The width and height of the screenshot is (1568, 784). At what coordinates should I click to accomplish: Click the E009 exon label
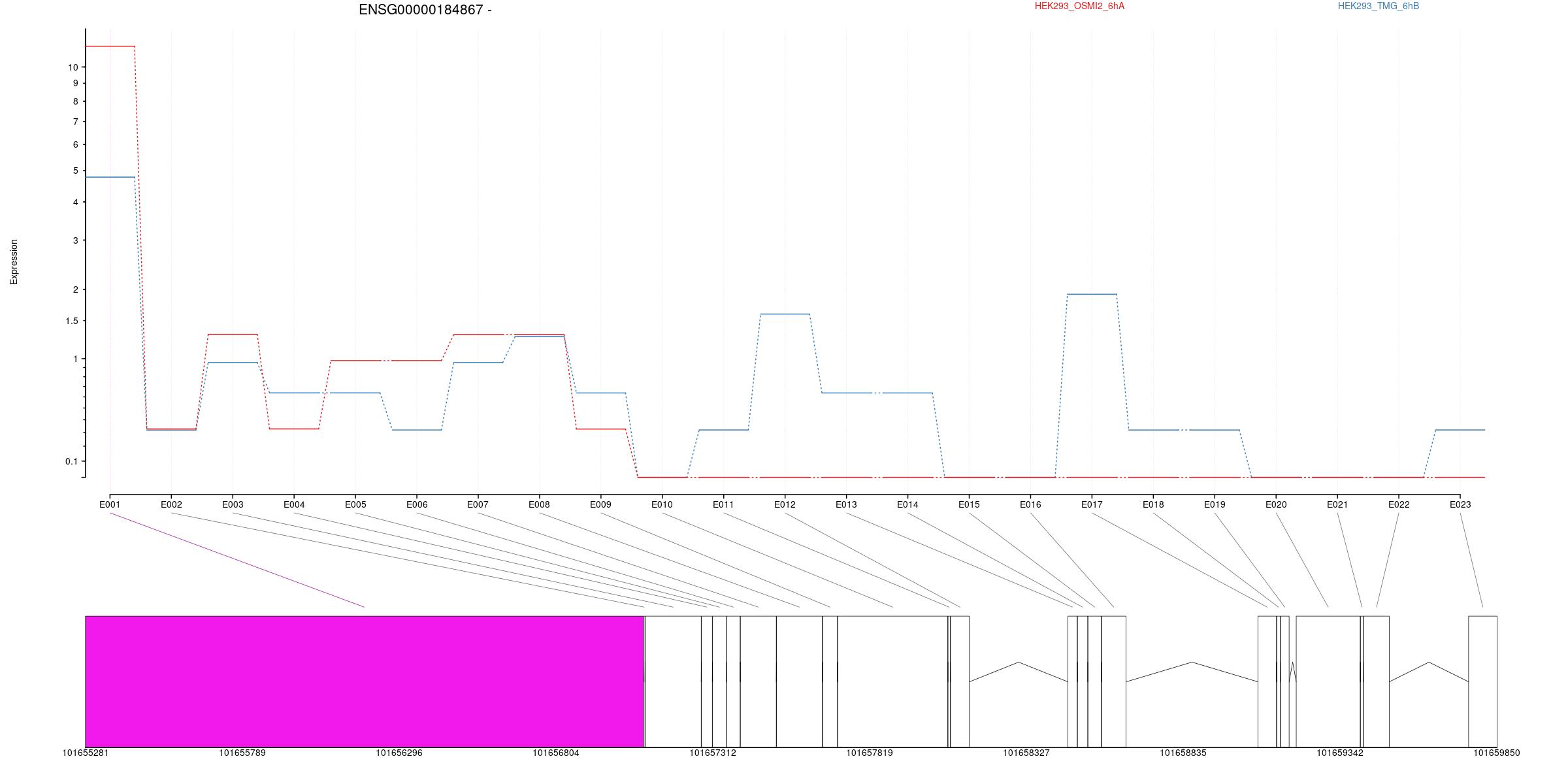tap(600, 504)
